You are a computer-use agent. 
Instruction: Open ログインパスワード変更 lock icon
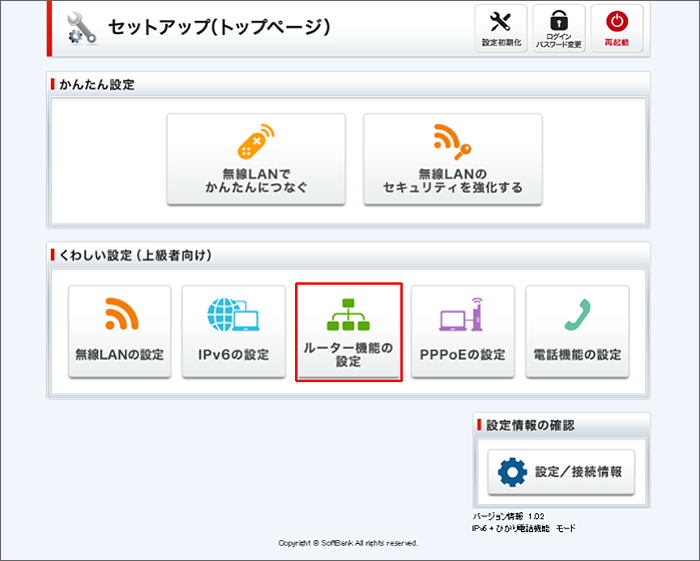(559, 29)
